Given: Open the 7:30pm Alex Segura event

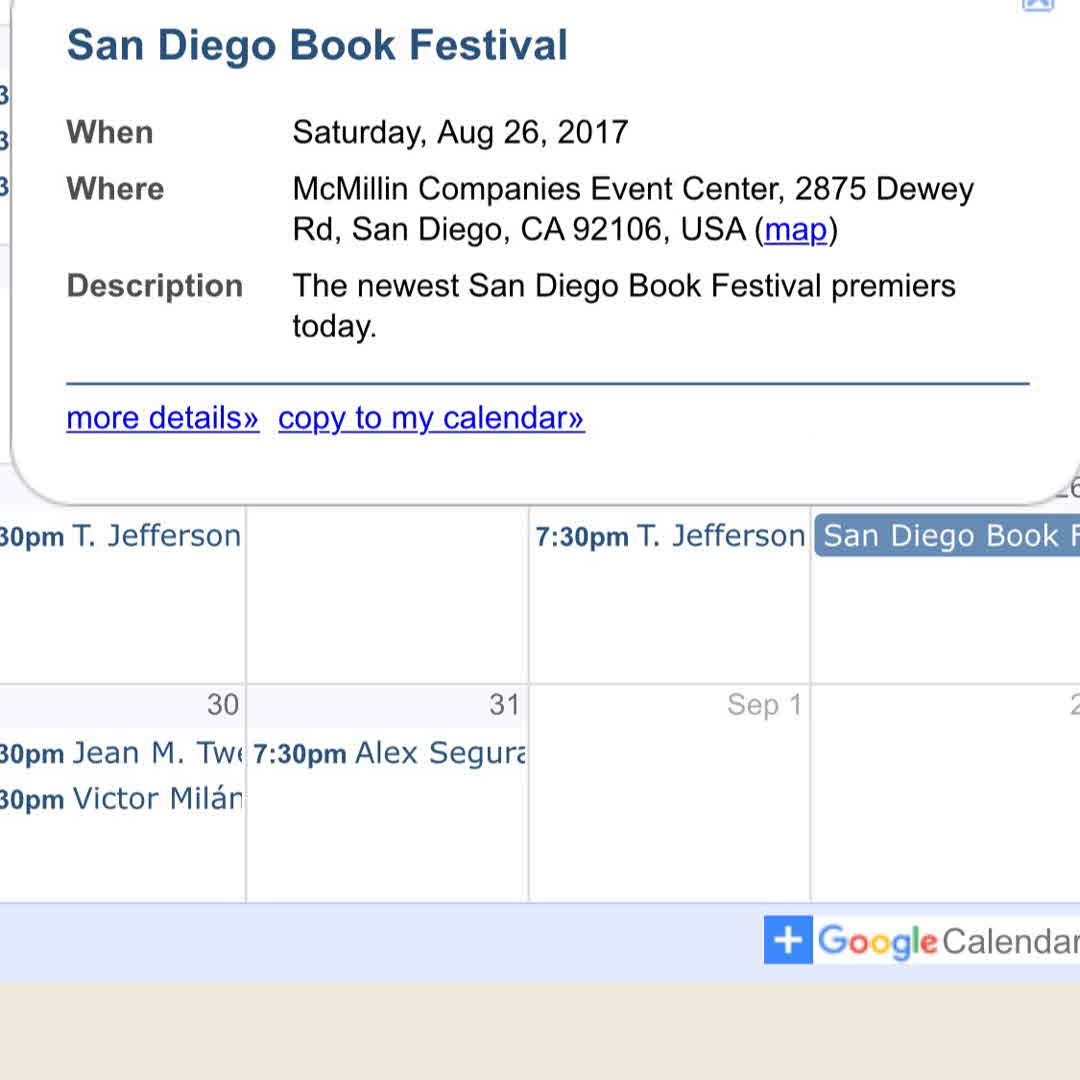Looking at the screenshot, I should [389, 753].
